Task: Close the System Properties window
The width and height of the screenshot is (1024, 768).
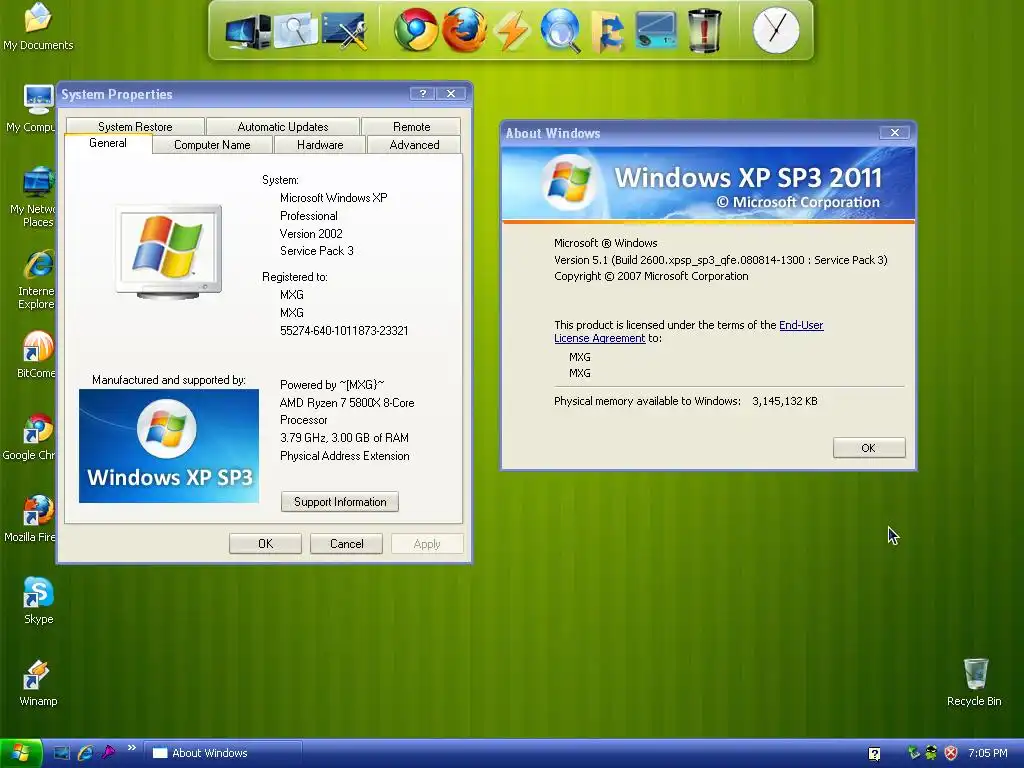Action: 451,94
